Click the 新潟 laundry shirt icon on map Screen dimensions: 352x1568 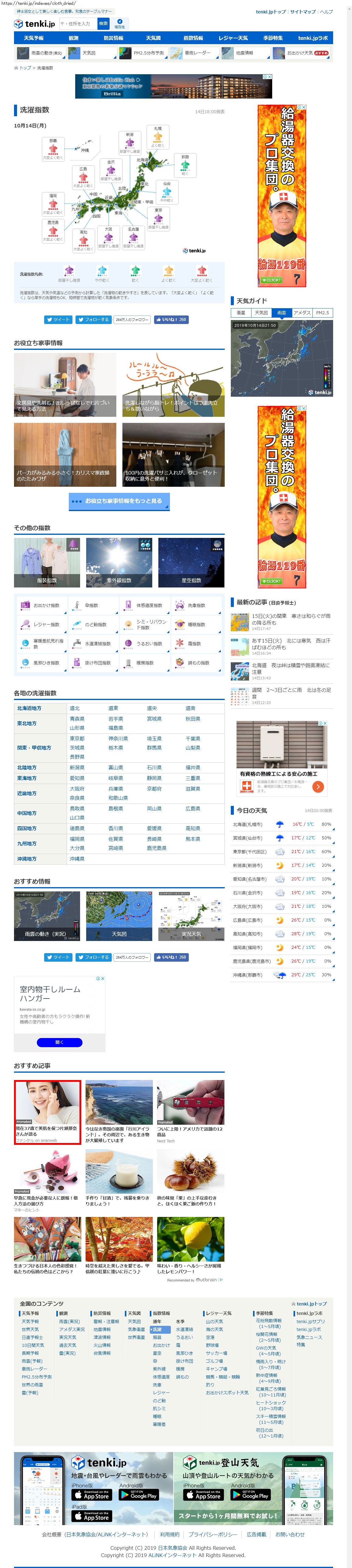point(130,144)
